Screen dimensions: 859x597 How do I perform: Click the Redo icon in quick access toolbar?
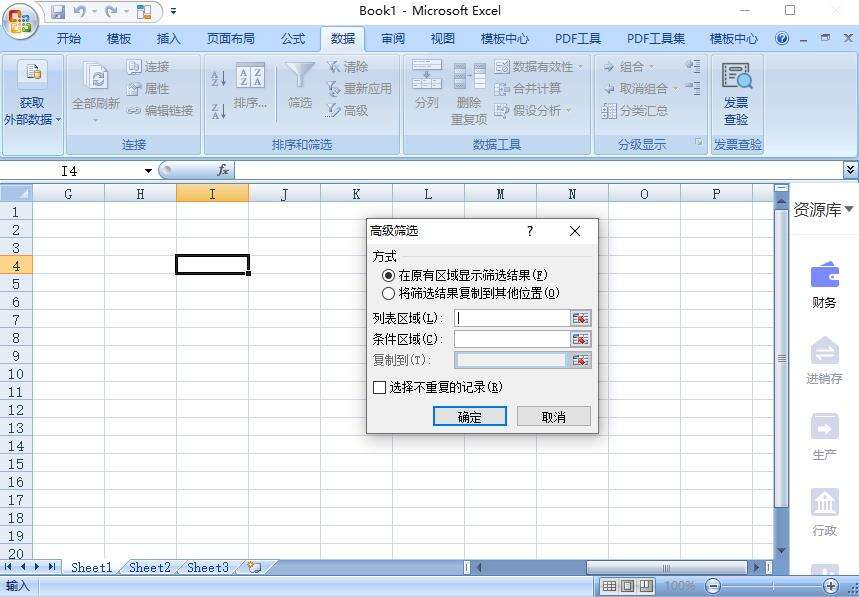(111, 12)
